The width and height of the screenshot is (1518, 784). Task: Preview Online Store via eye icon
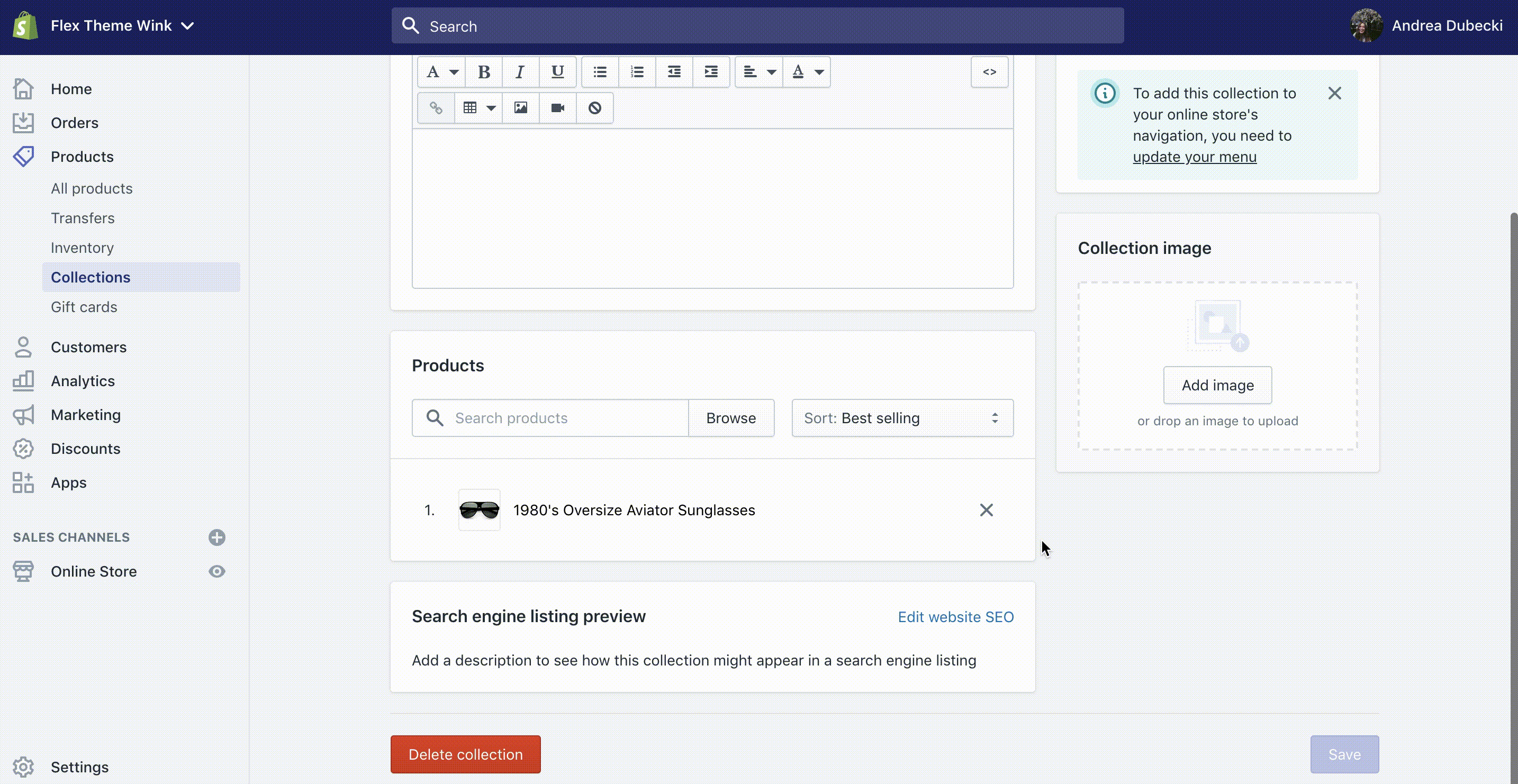click(x=217, y=571)
